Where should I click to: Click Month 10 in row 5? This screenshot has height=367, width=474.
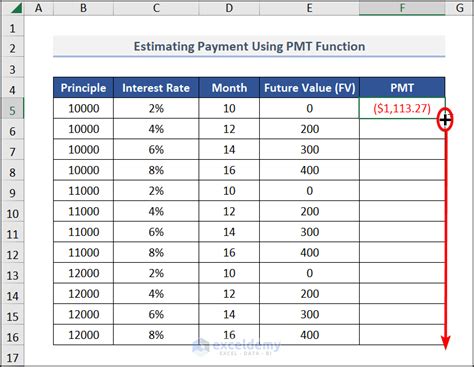[229, 108]
